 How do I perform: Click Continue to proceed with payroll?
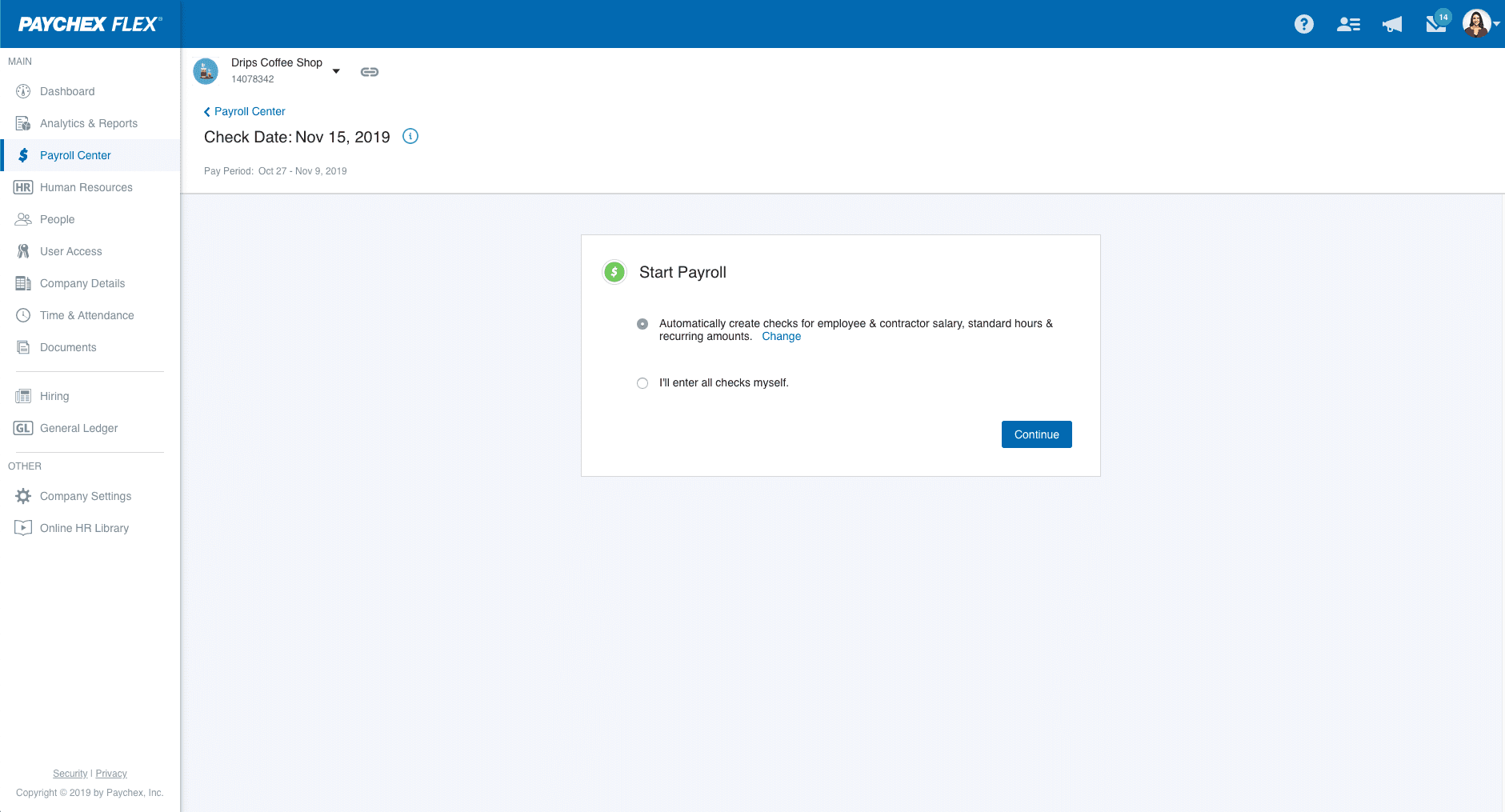pos(1036,434)
